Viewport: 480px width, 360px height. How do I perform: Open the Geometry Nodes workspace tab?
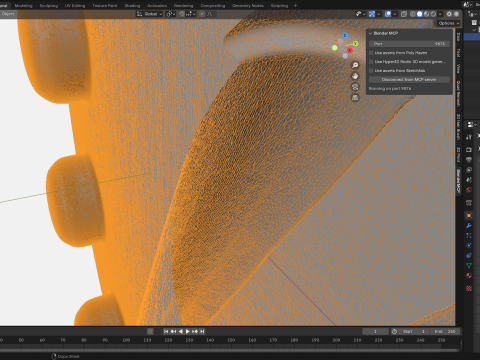pyautogui.click(x=248, y=6)
